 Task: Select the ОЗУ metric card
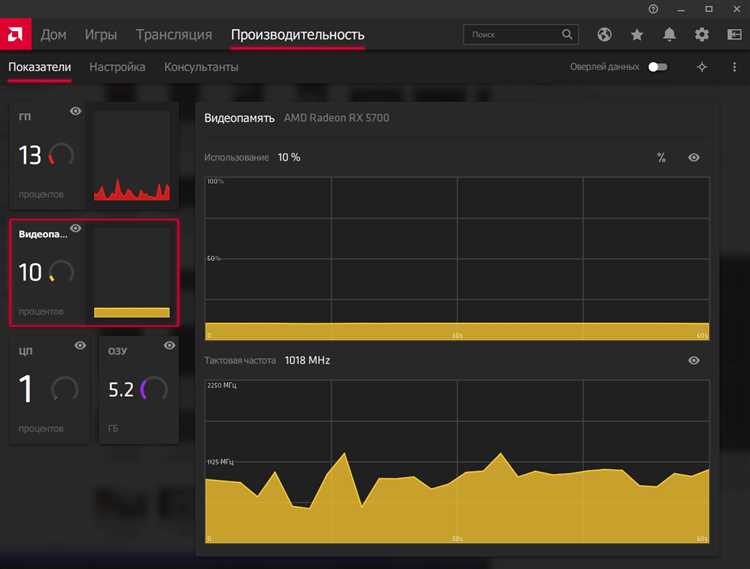click(139, 389)
